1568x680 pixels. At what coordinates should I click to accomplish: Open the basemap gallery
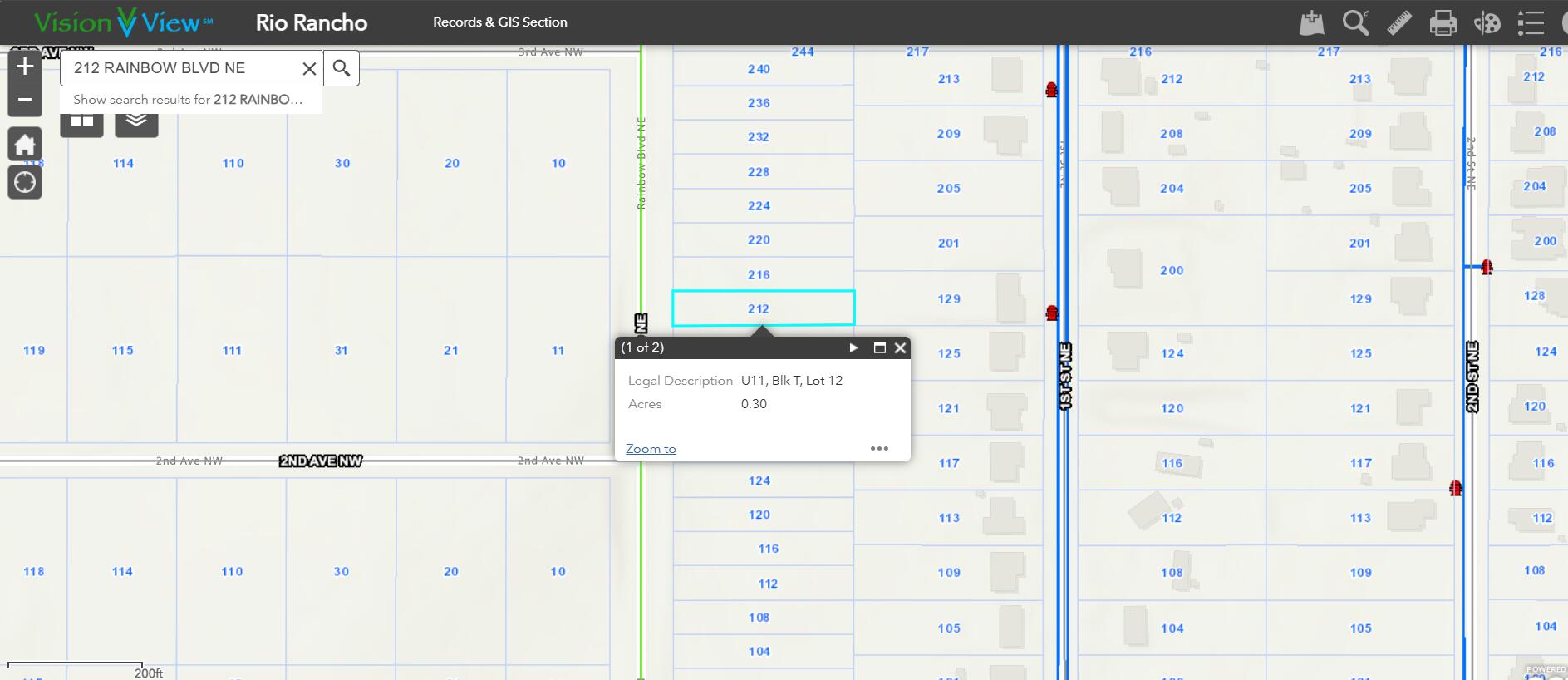click(81, 122)
